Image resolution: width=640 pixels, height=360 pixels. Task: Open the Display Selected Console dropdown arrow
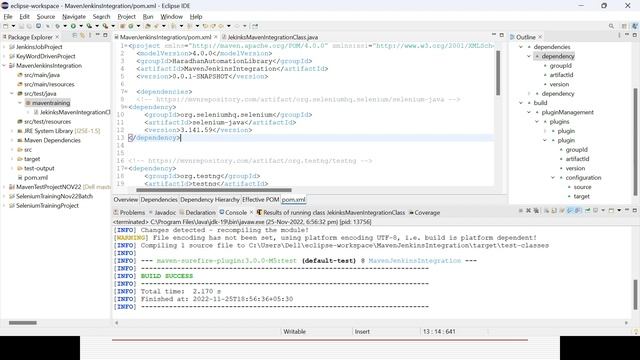pos(603,211)
